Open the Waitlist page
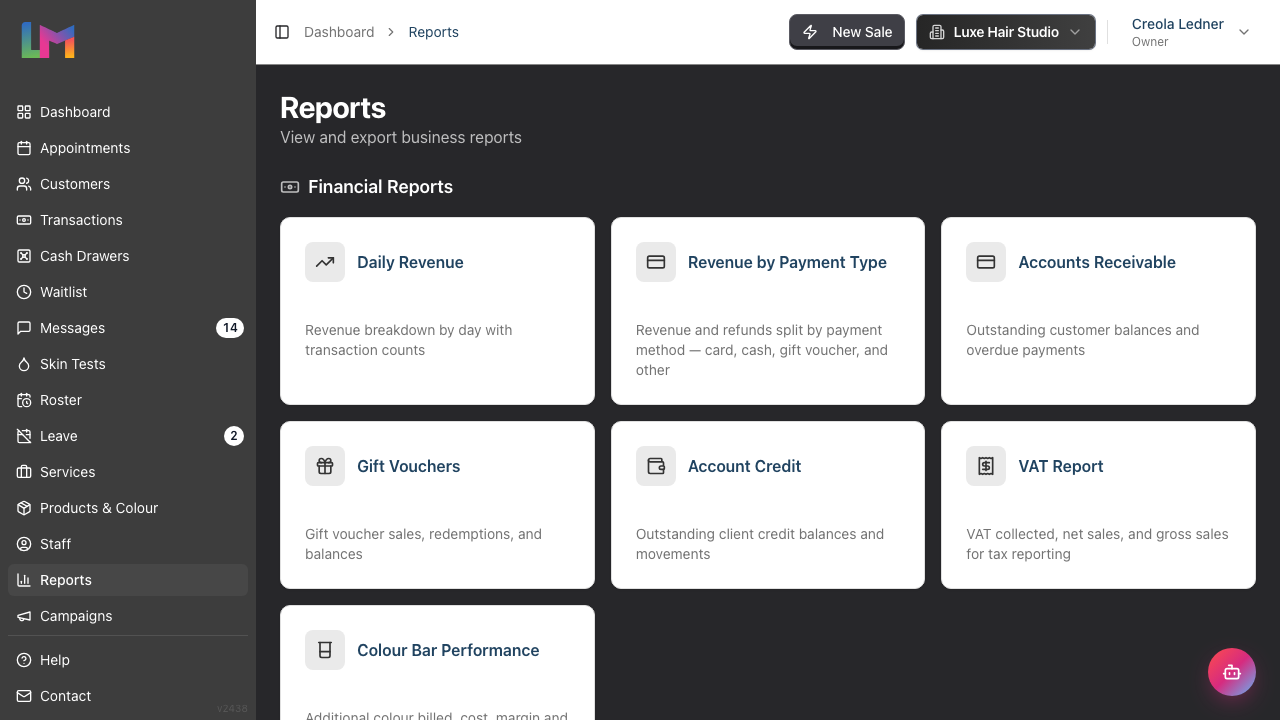 click(128, 292)
